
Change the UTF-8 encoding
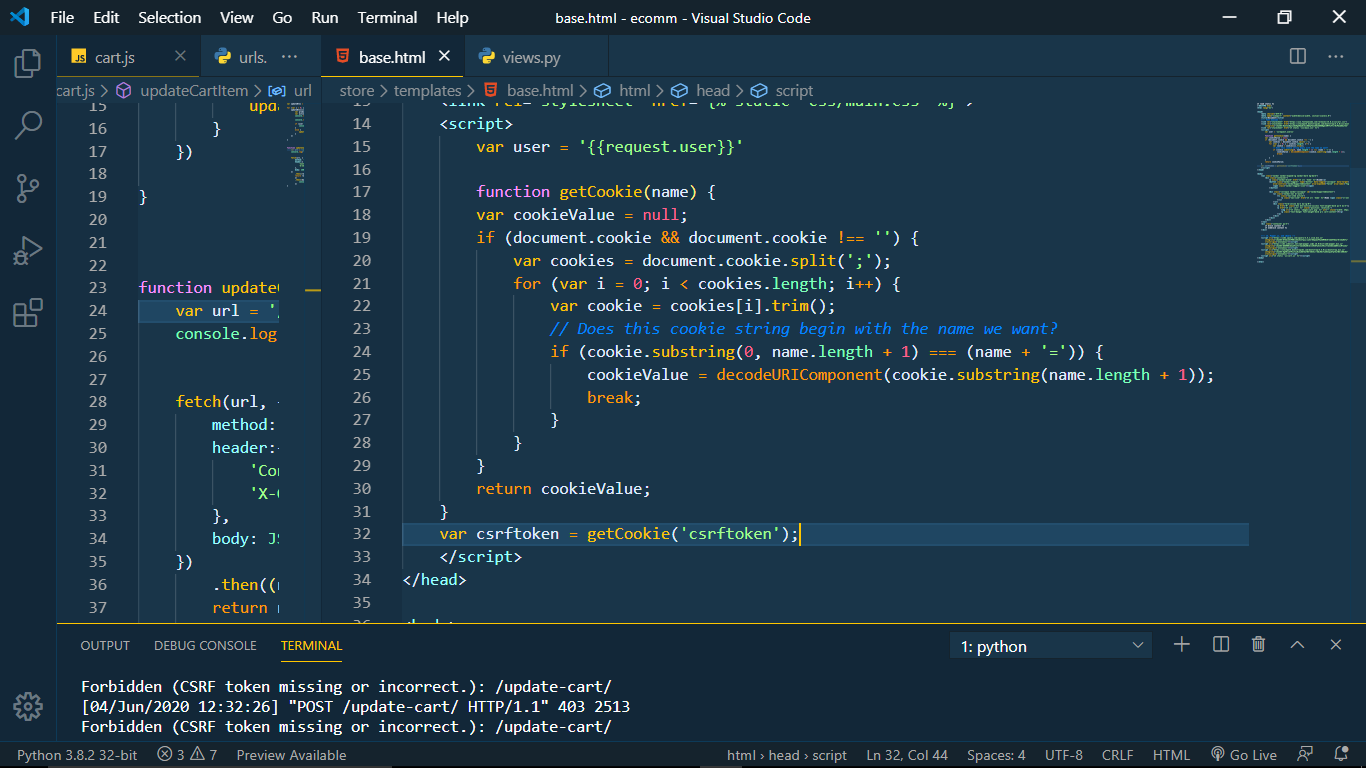[1063, 755]
